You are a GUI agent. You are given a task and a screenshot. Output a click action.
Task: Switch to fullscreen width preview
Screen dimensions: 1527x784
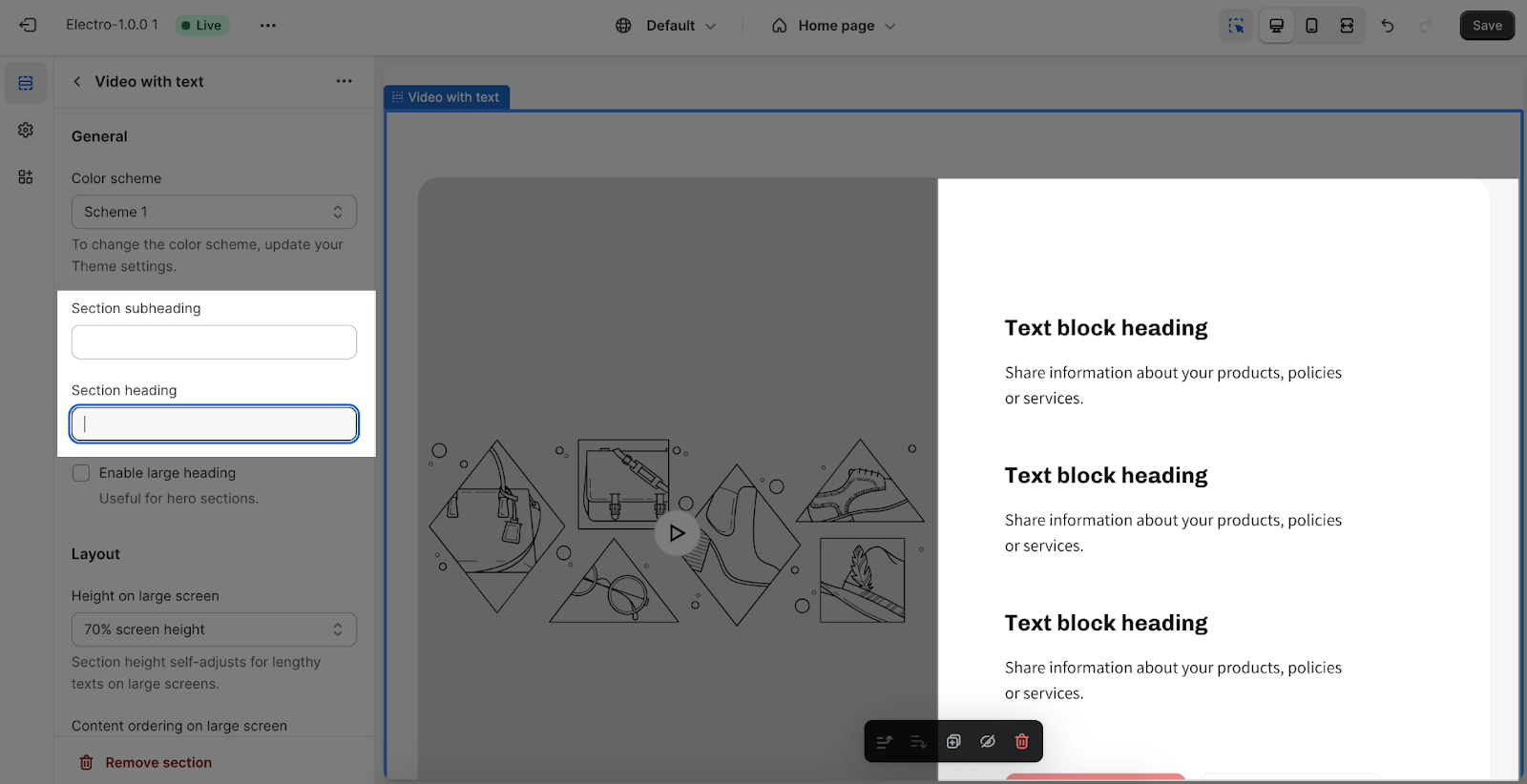(x=1347, y=26)
